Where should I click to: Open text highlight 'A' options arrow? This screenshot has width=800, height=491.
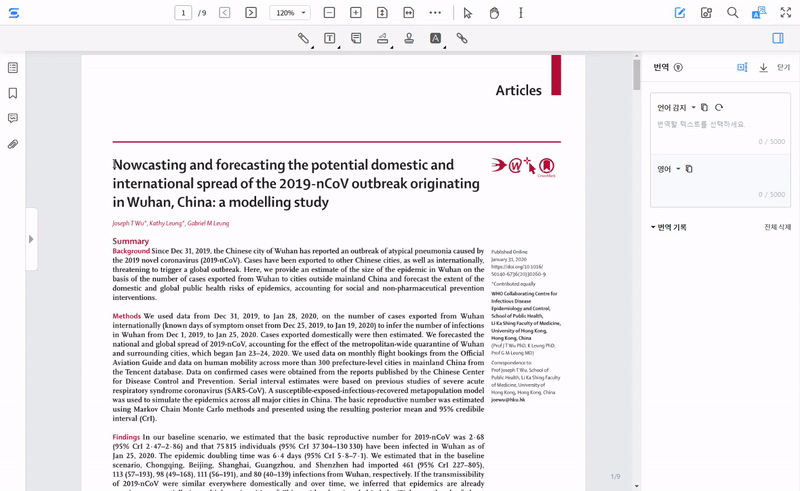tap(444, 47)
